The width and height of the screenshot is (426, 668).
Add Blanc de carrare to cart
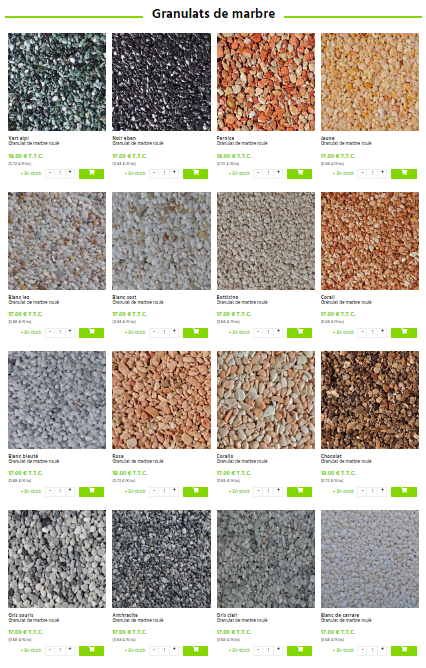(x=403, y=651)
